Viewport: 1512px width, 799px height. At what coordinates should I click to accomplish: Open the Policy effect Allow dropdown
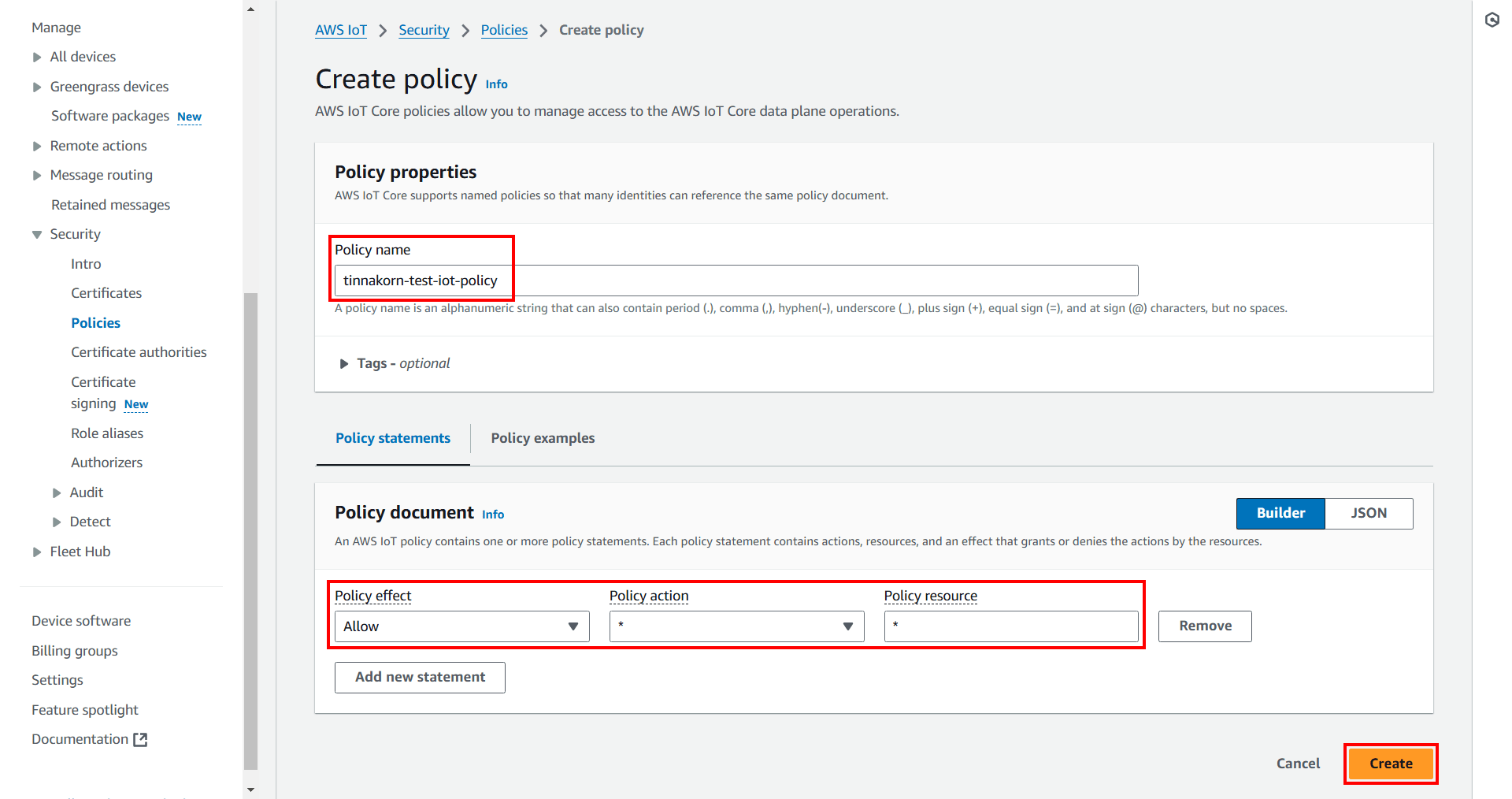click(462, 626)
